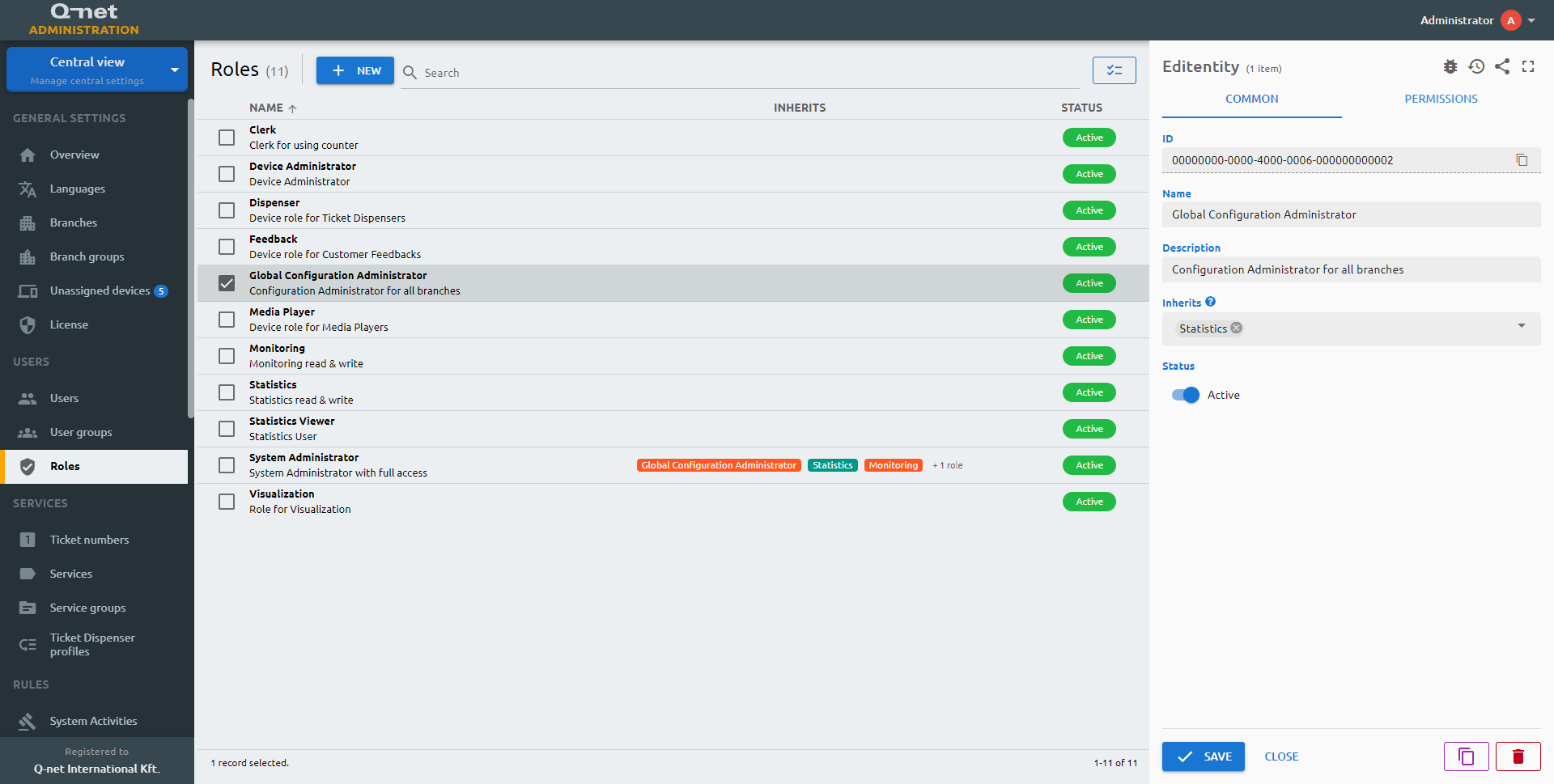
Task: Toggle the Active status switch
Action: click(1186, 395)
